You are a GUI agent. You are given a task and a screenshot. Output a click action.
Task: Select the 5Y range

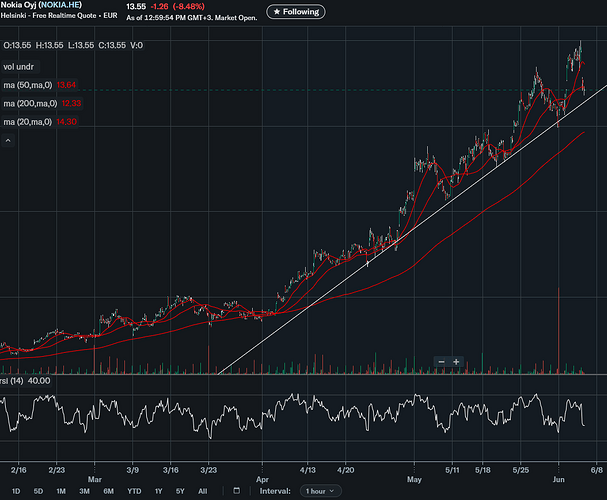point(180,491)
